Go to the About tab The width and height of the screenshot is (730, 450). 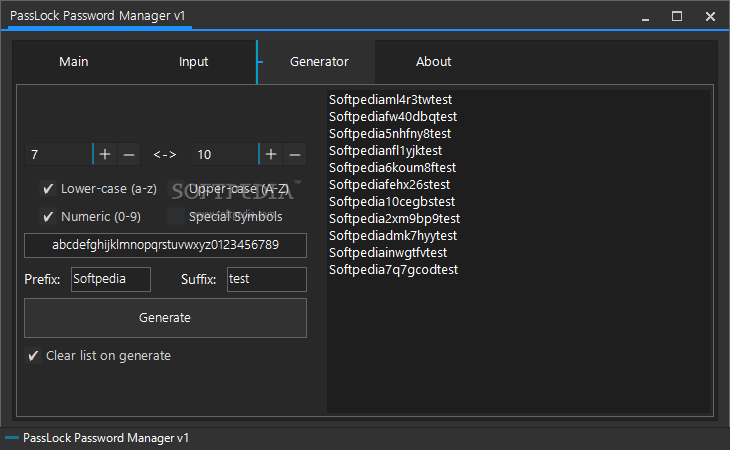click(433, 61)
